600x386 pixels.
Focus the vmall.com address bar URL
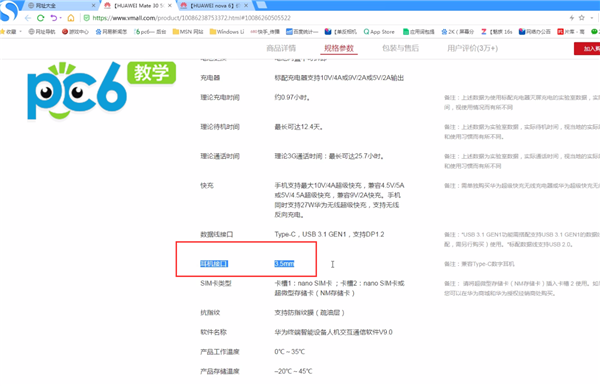pyautogui.click(x=191, y=18)
